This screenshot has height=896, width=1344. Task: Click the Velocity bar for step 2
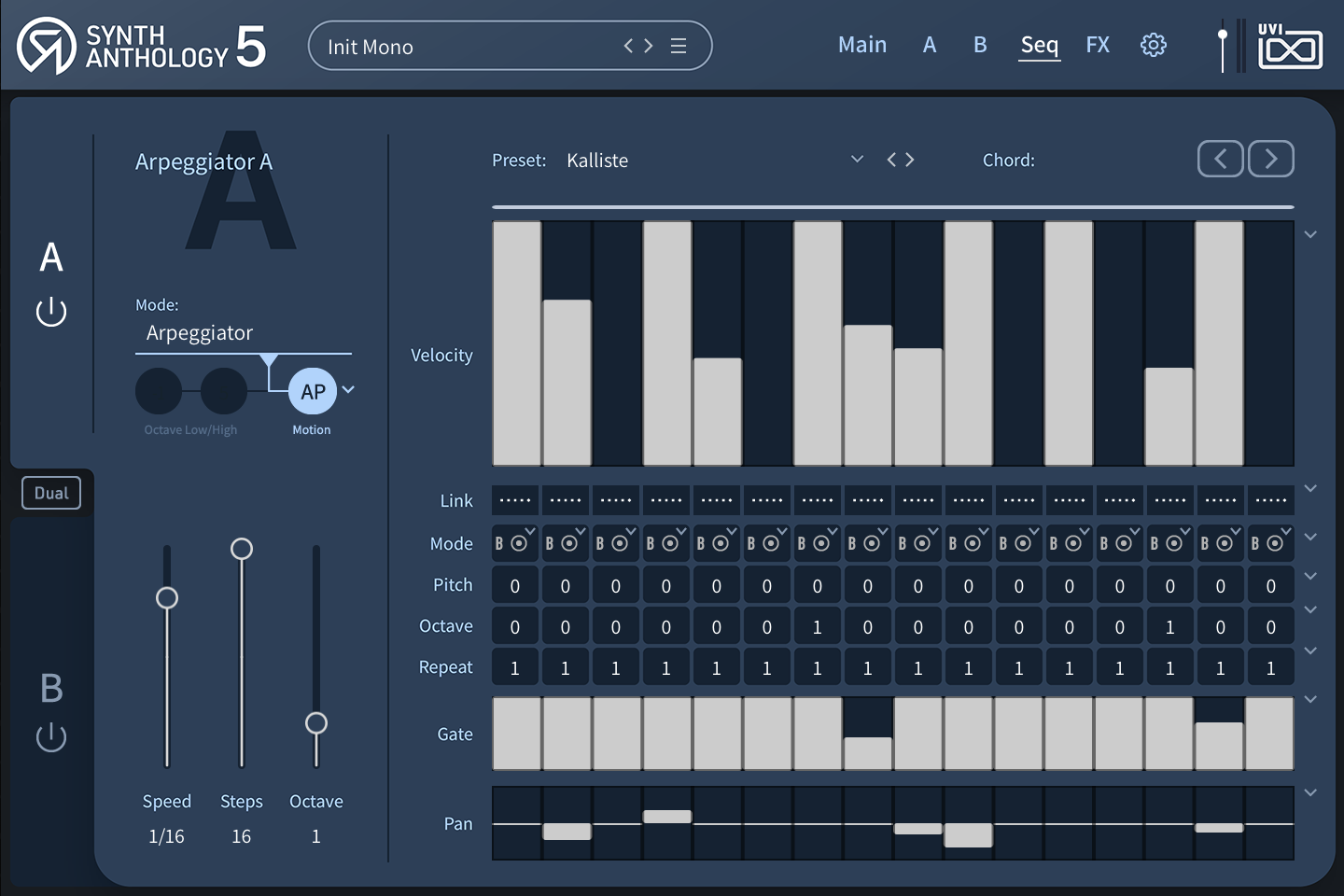567,383
